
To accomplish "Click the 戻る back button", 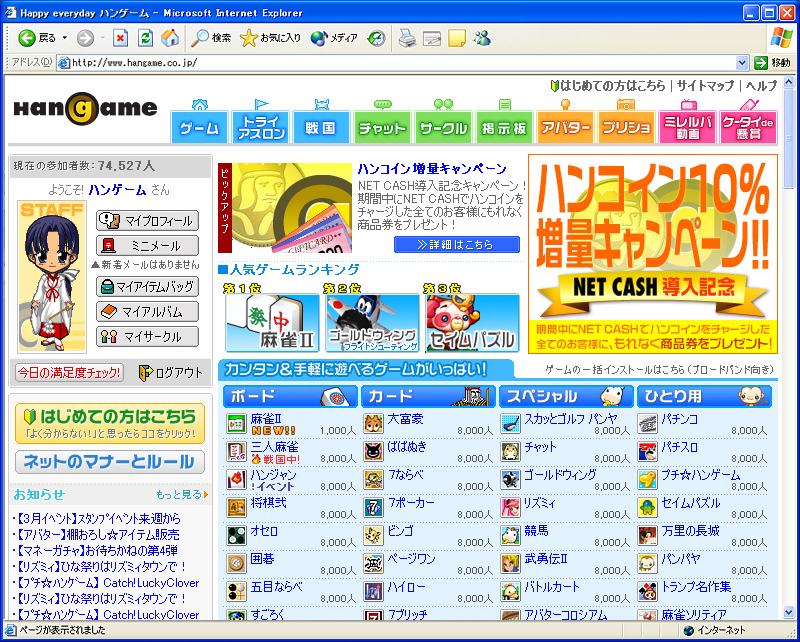I will (37, 38).
